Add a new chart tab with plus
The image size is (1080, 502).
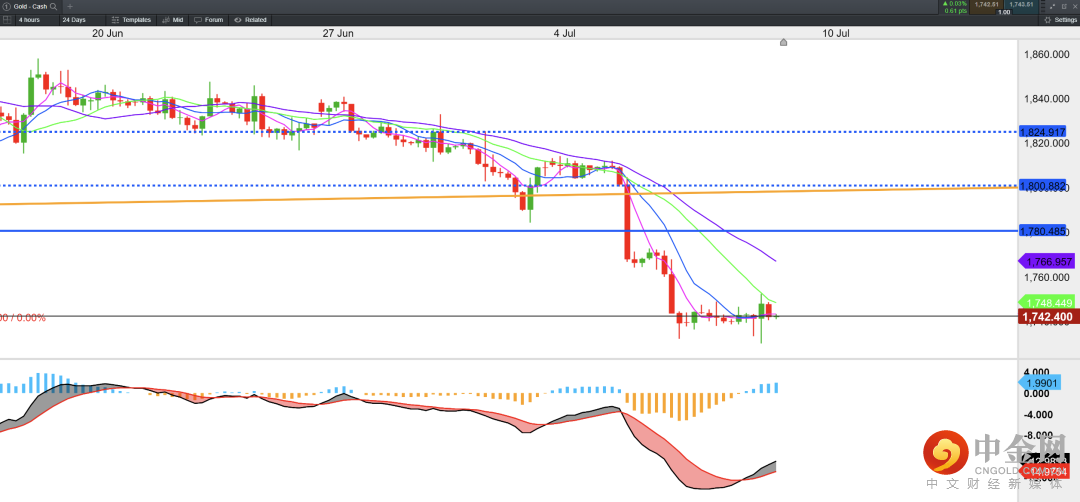70,6
